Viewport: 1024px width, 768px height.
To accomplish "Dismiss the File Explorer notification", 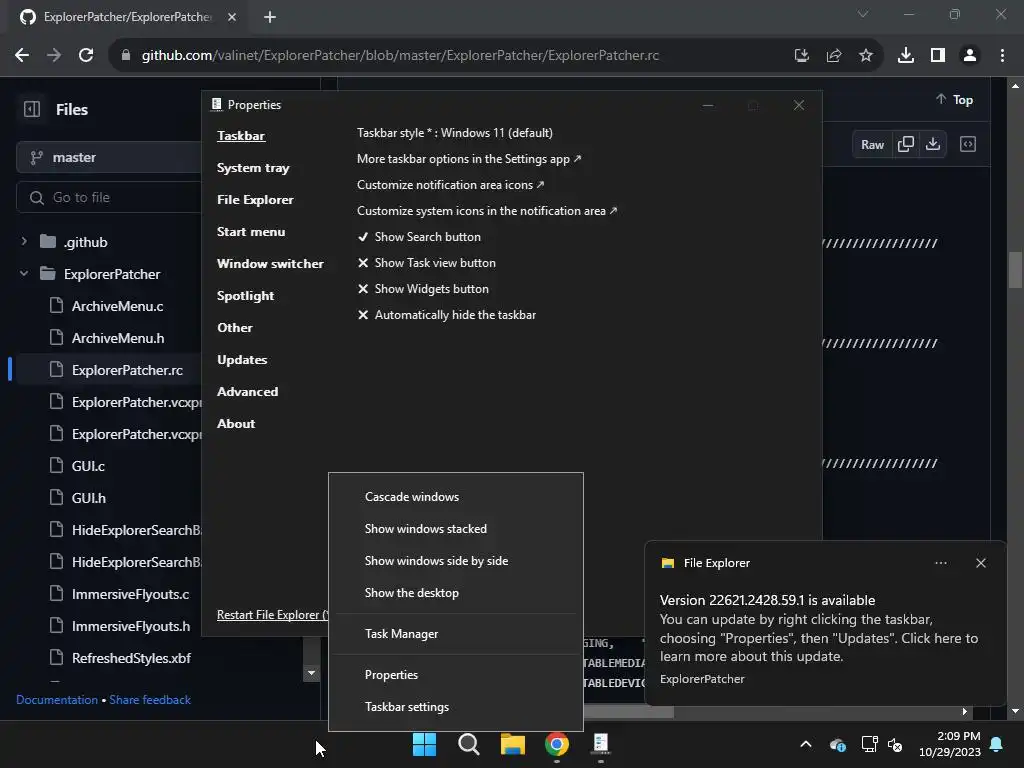I will [981, 563].
